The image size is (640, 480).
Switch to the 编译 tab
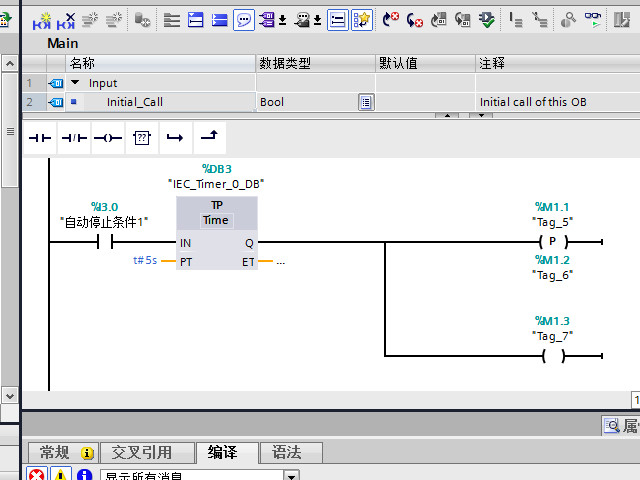point(227,452)
